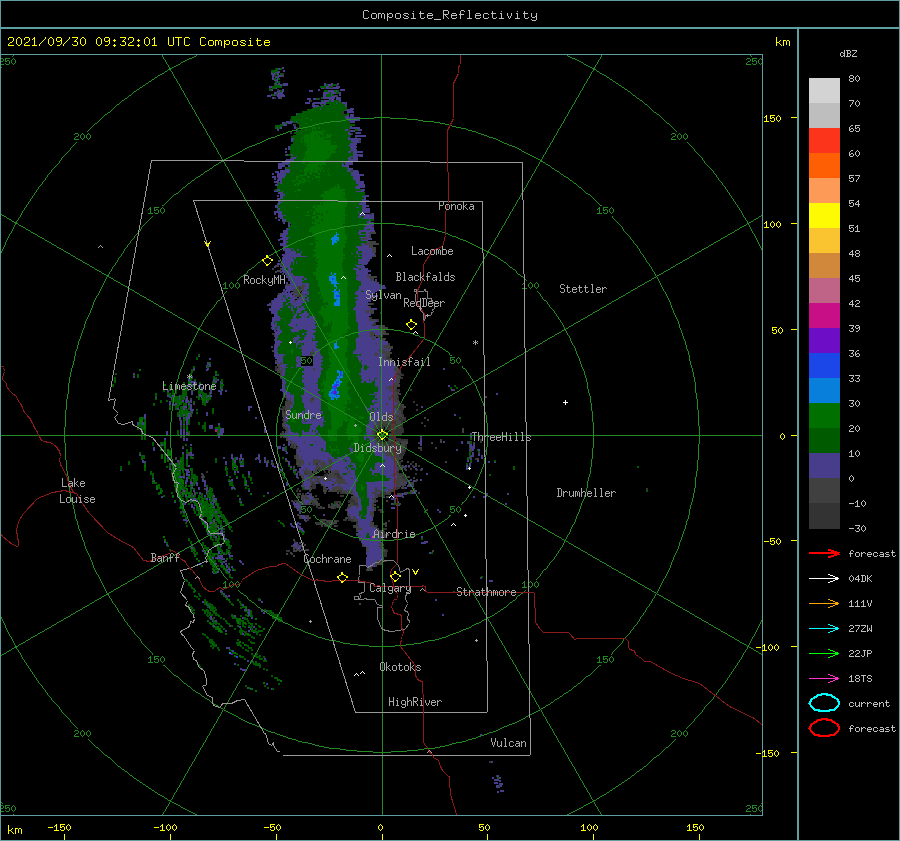This screenshot has height=841, width=900.
Task: Click the asterisk marker east of Innisfail
Action: click(475, 343)
